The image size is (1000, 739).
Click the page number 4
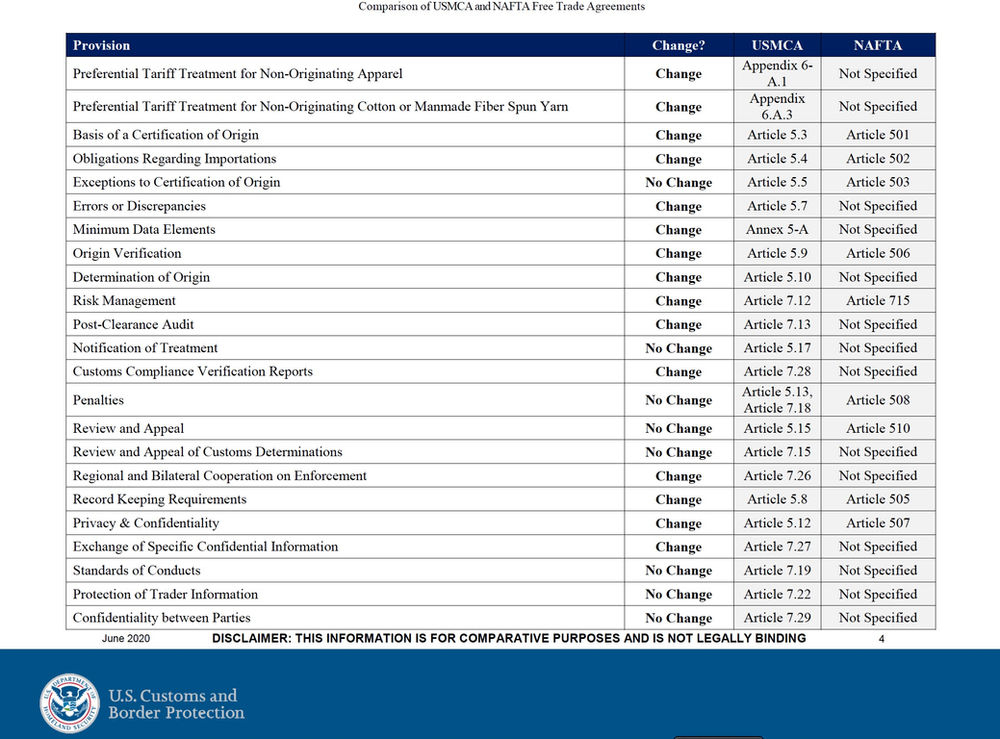point(881,637)
